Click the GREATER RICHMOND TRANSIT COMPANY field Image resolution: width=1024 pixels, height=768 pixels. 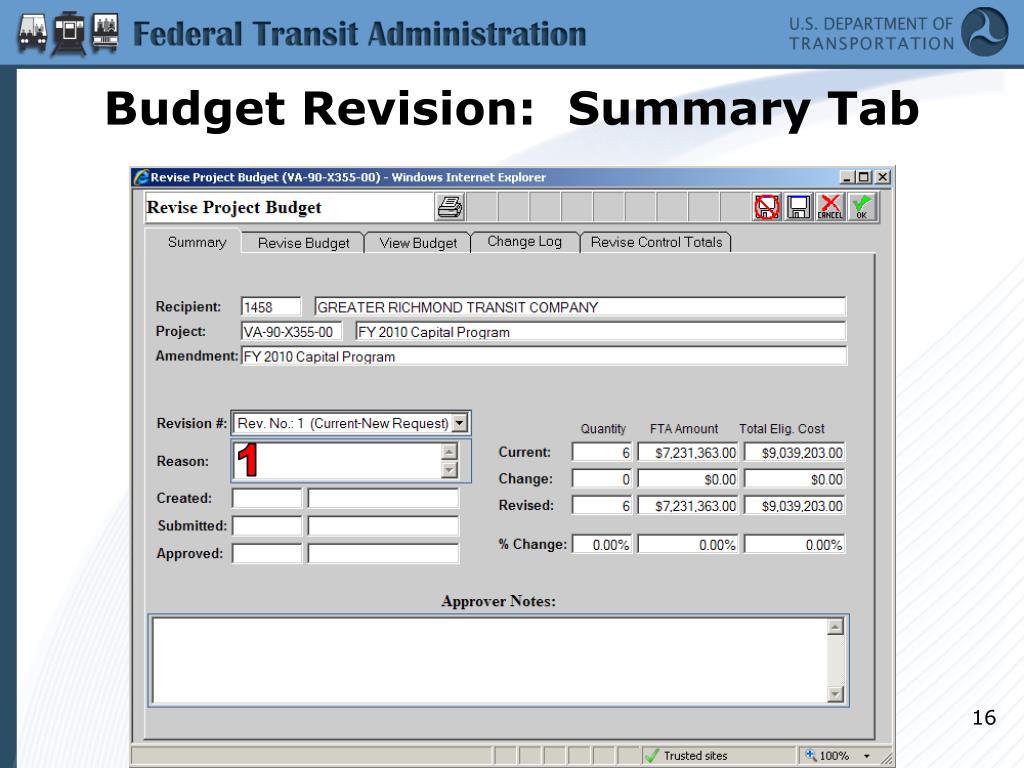click(580, 307)
